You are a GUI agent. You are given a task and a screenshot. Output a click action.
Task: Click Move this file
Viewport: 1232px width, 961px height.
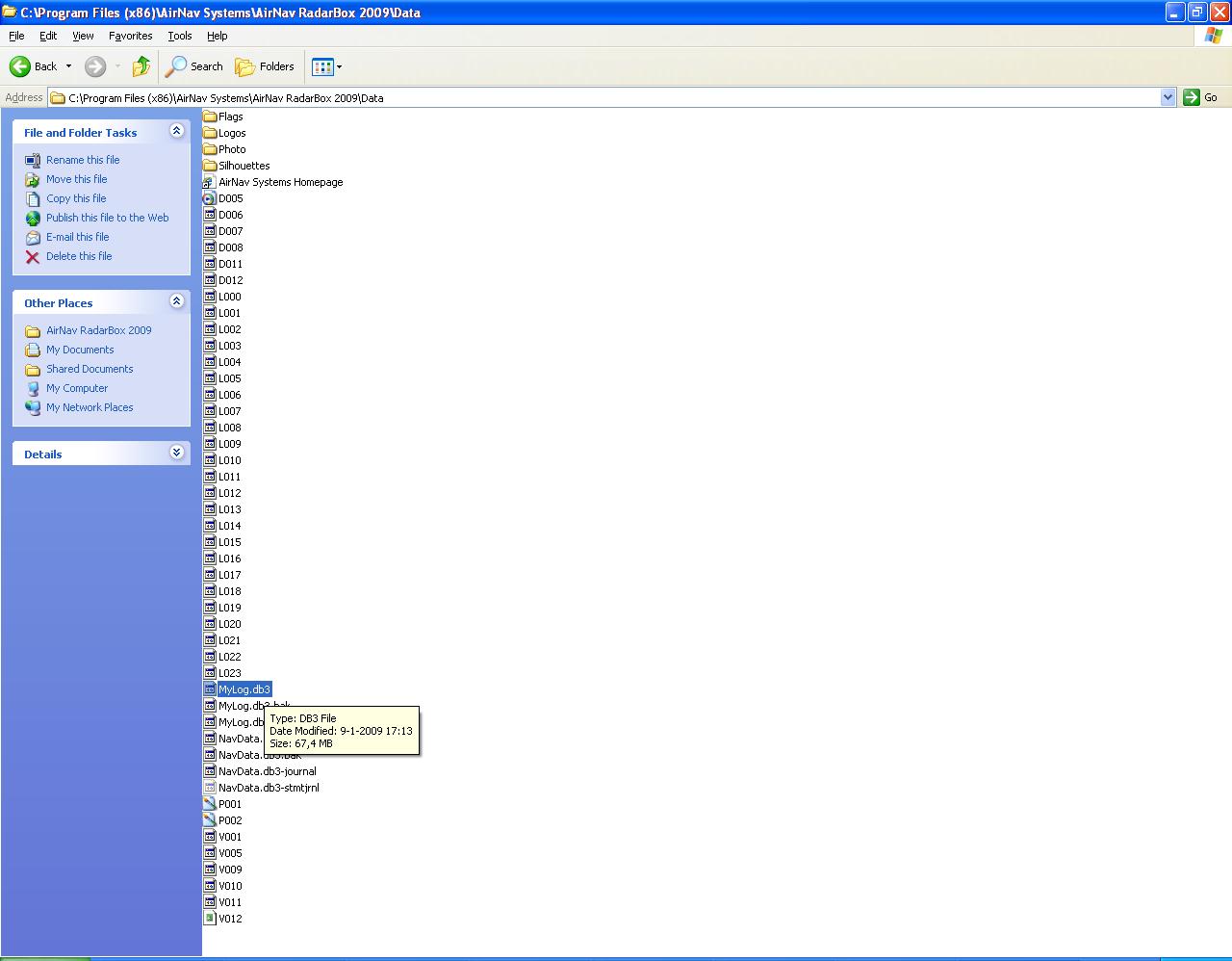coord(77,179)
